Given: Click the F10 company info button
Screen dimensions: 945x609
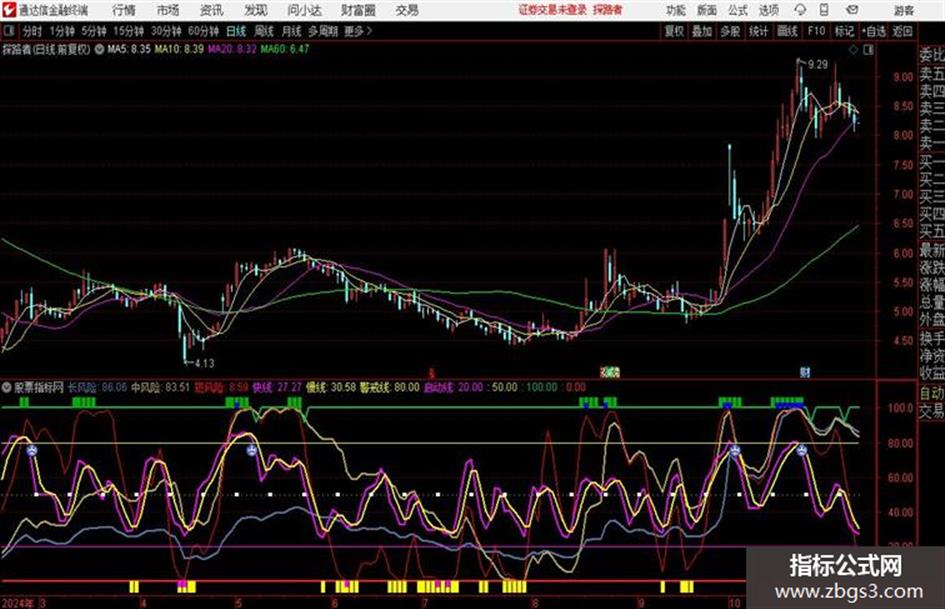Looking at the screenshot, I should pos(816,31).
